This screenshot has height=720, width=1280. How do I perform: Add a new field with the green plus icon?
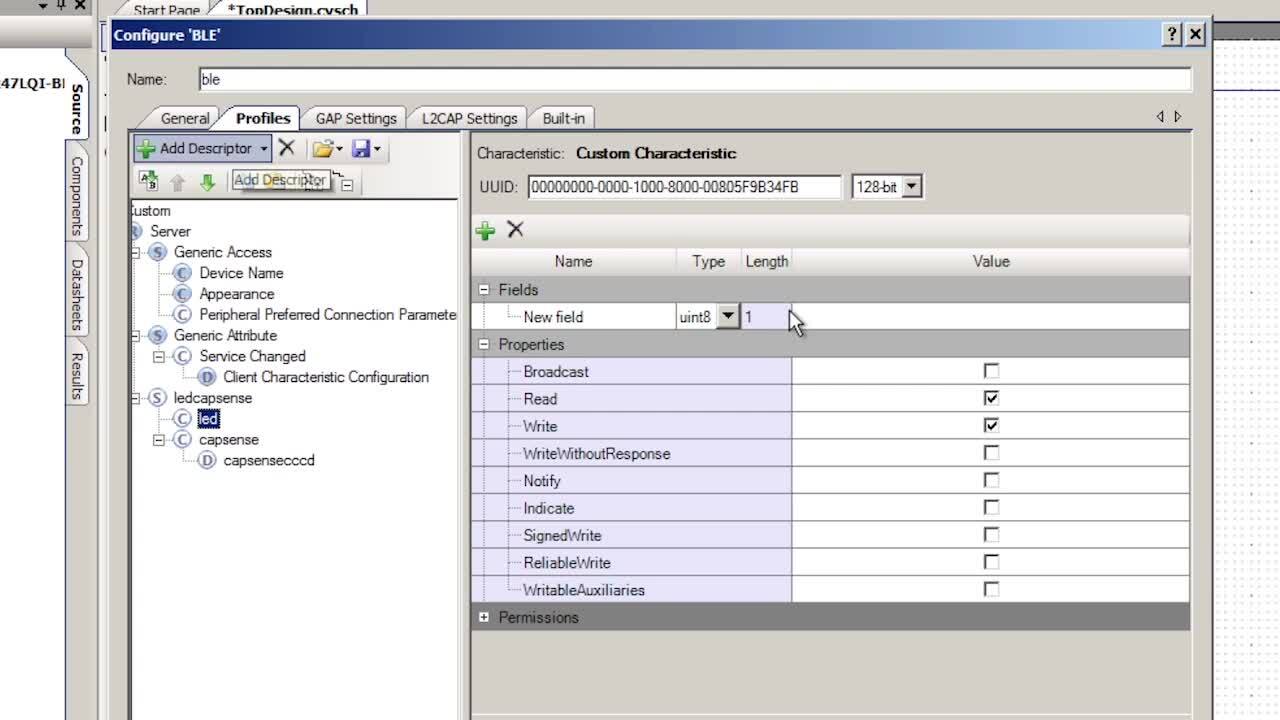coord(485,230)
